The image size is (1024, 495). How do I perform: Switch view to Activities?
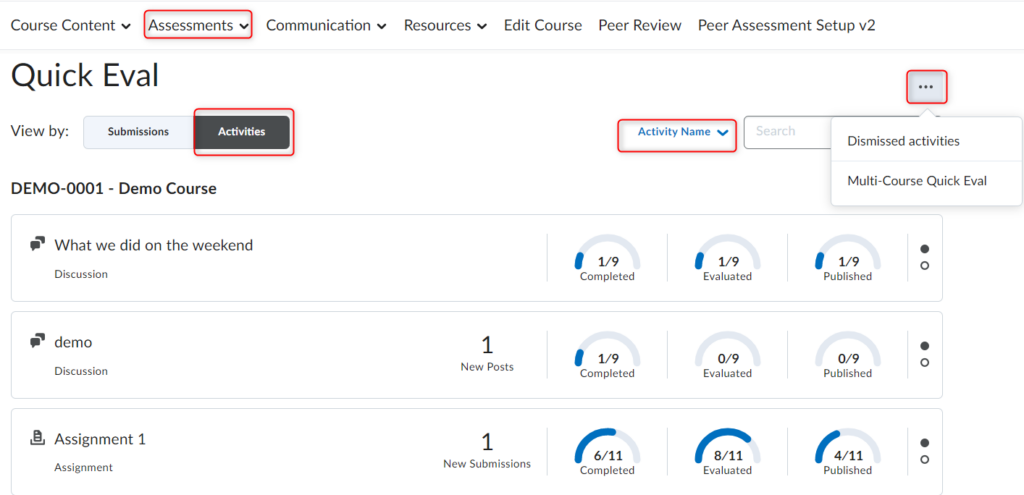point(242,132)
